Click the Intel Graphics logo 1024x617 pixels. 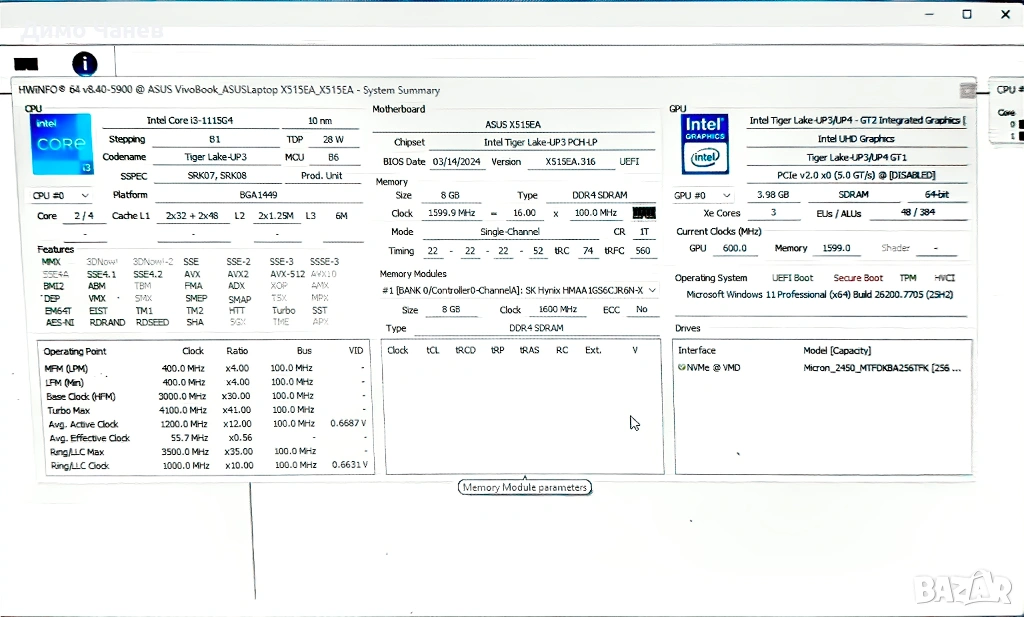coord(704,141)
